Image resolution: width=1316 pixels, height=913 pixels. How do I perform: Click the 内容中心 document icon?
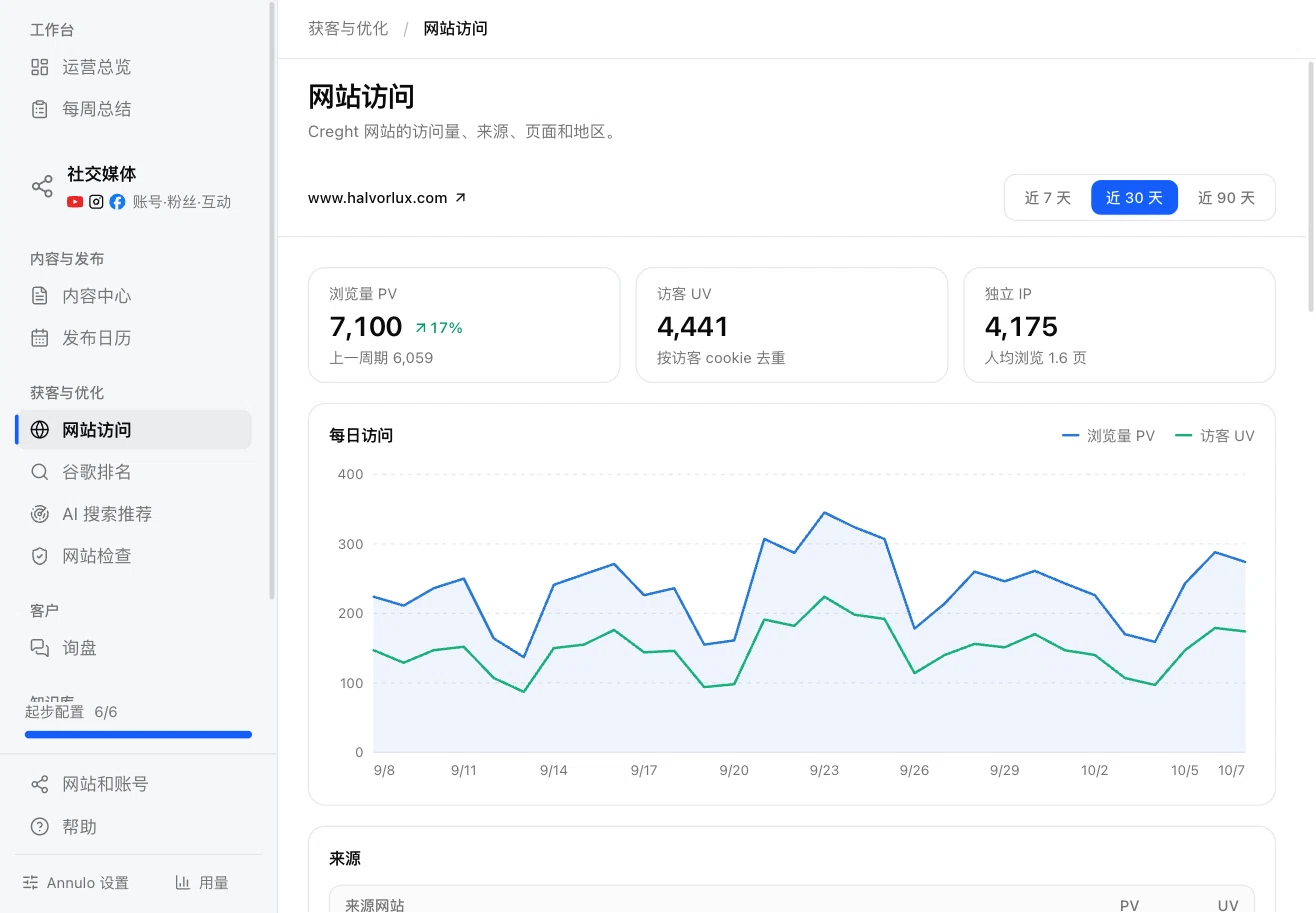tap(40, 296)
